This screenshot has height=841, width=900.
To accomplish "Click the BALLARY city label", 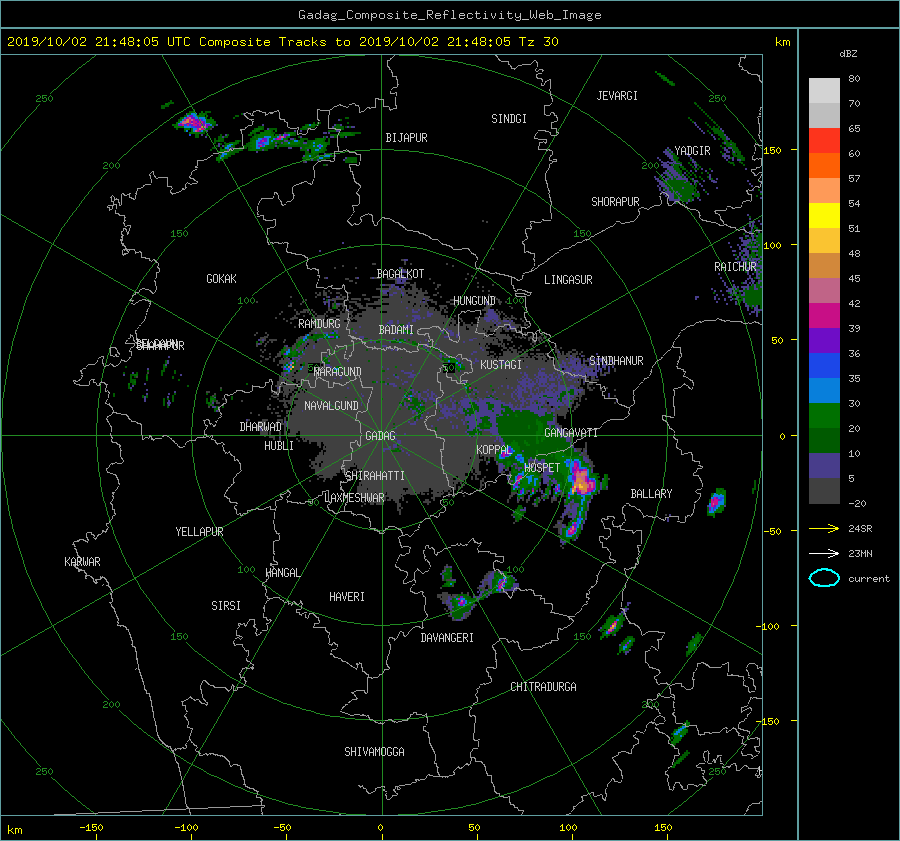I will tap(651, 494).
